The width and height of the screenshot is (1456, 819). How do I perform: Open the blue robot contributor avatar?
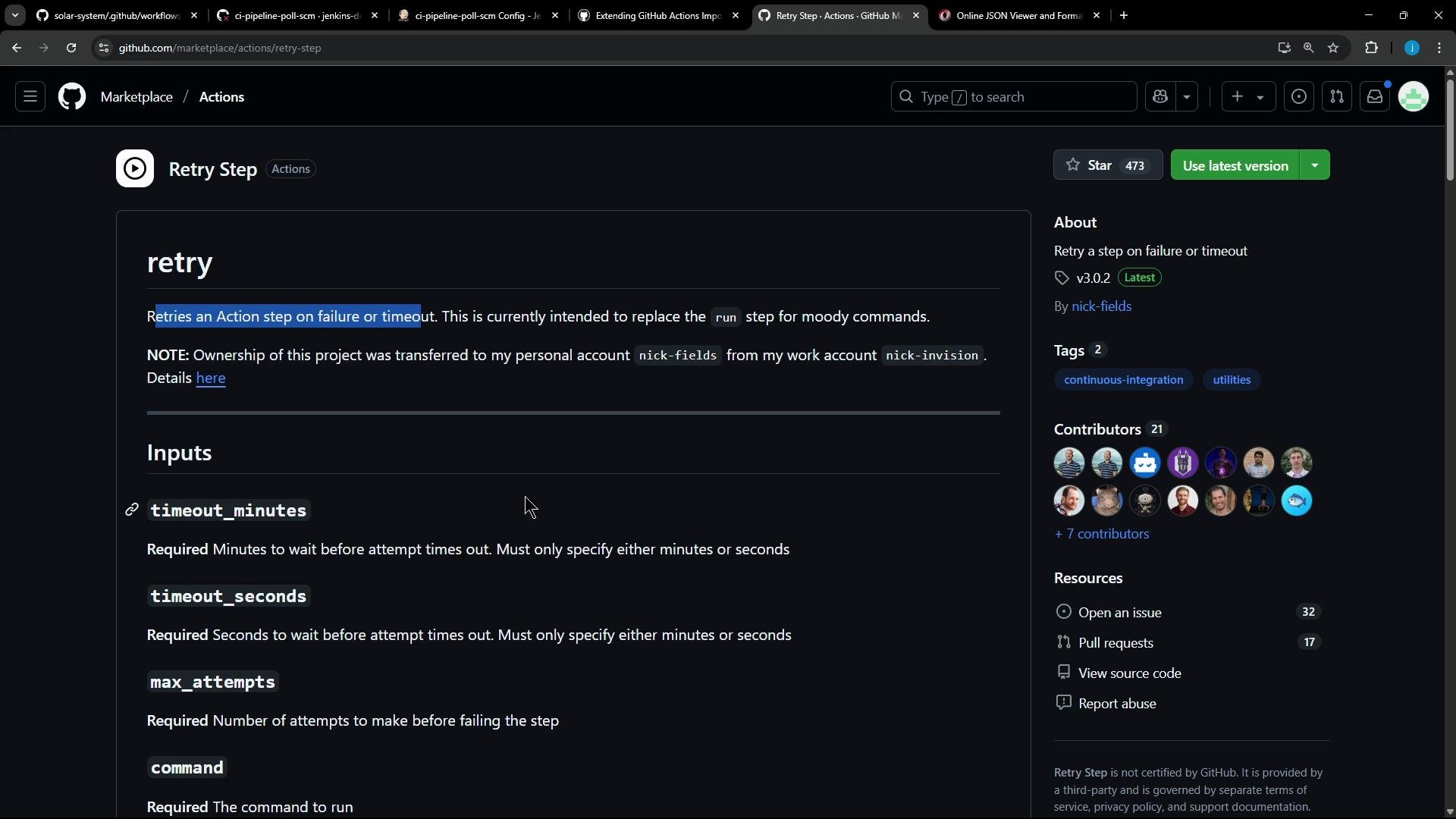[1145, 463]
